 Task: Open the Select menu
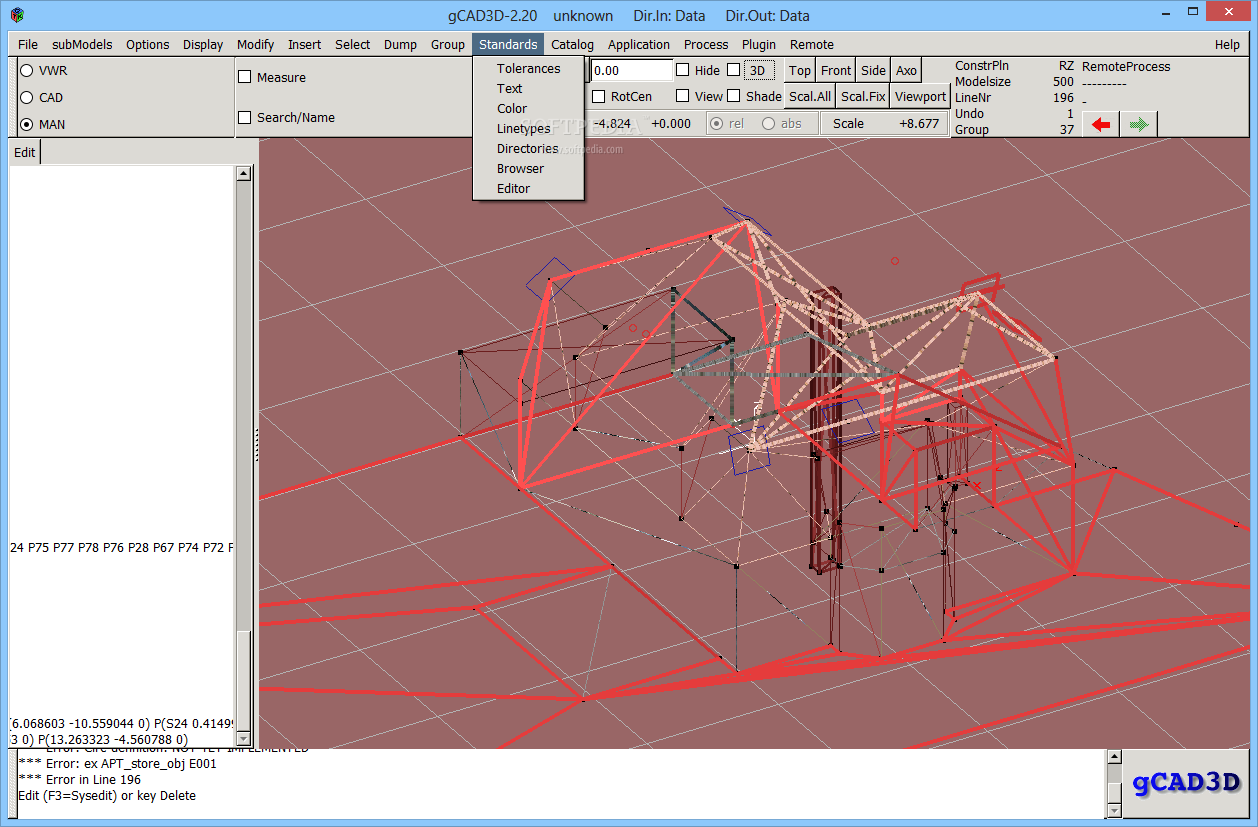352,44
